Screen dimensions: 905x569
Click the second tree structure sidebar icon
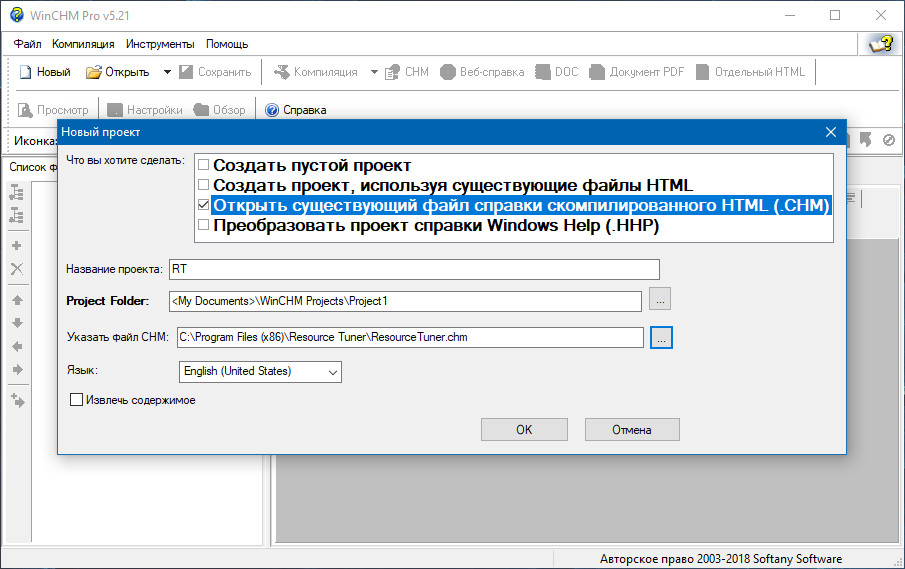tap(17, 215)
